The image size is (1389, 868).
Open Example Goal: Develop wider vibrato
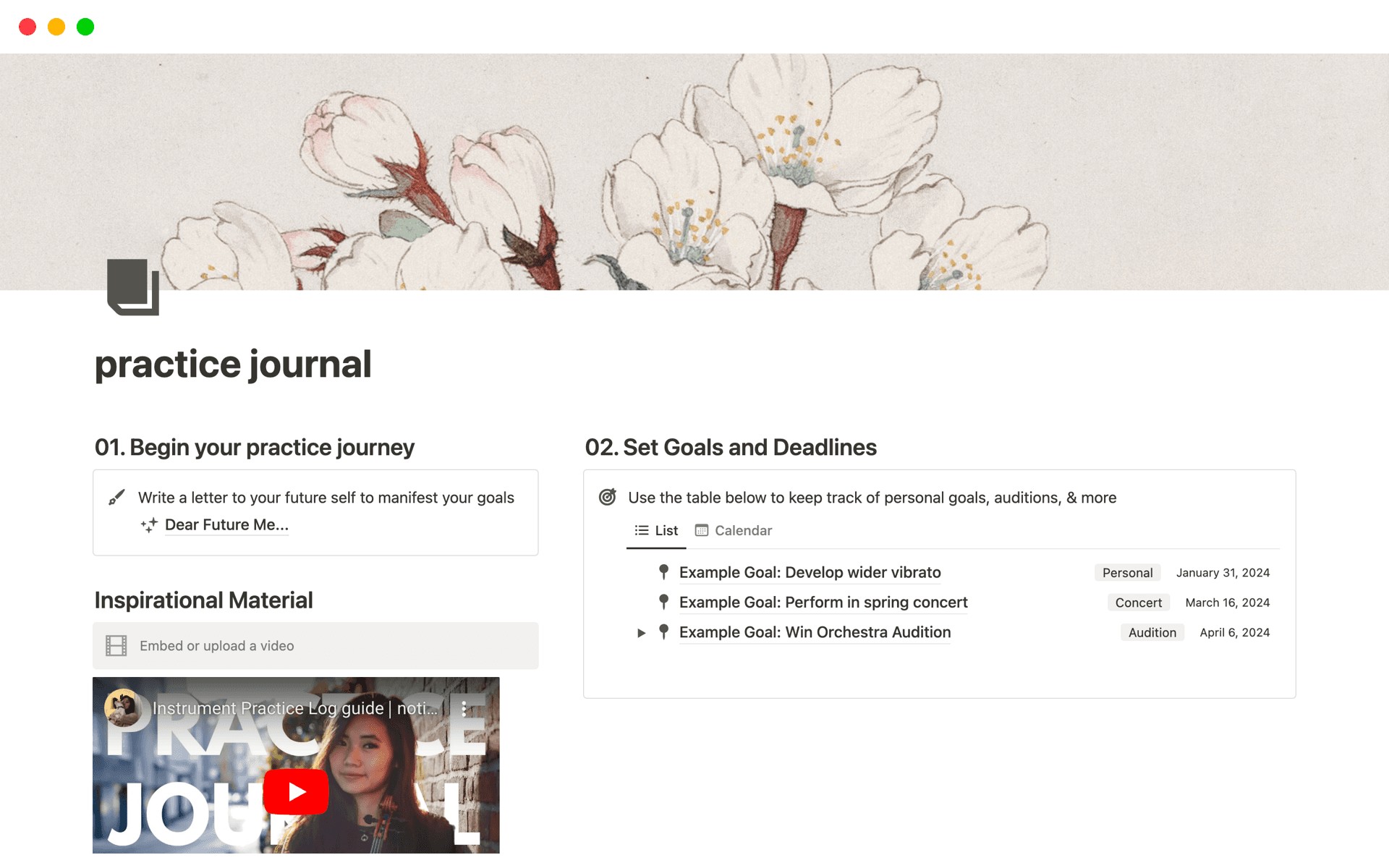[810, 572]
